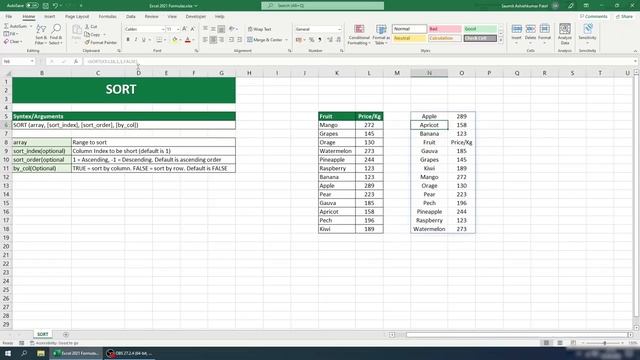Select cell containing Watermelon in column K

[x=337, y=151]
